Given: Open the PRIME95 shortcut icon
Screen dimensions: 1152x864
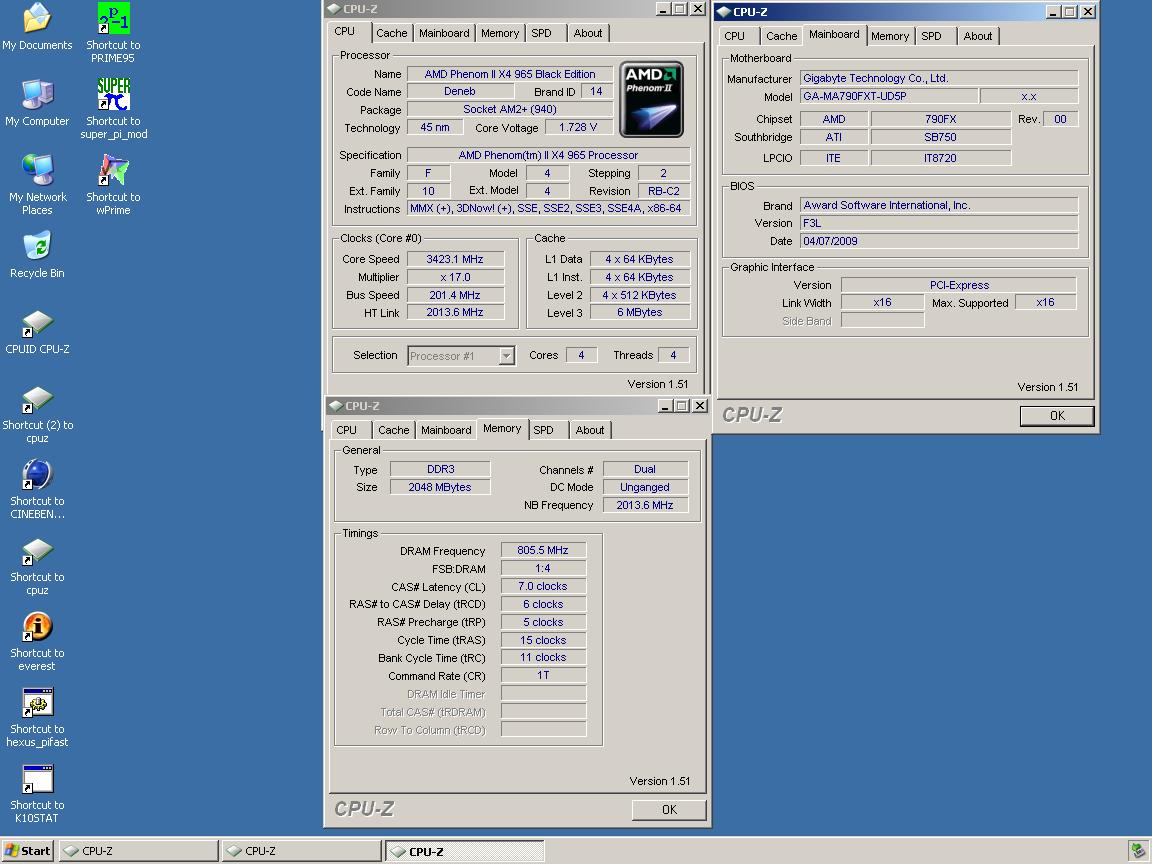Looking at the screenshot, I should point(113,20).
